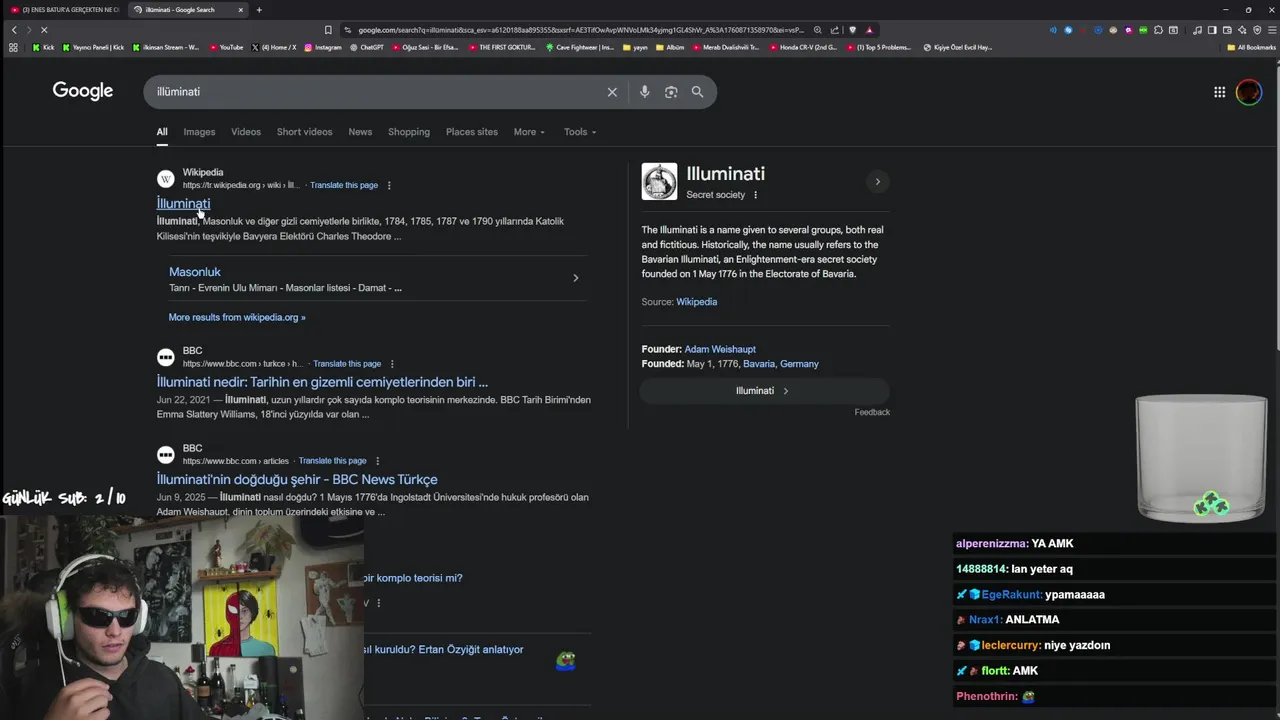Open the Google apps grid
This screenshot has width=1280, height=720.
[1219, 92]
